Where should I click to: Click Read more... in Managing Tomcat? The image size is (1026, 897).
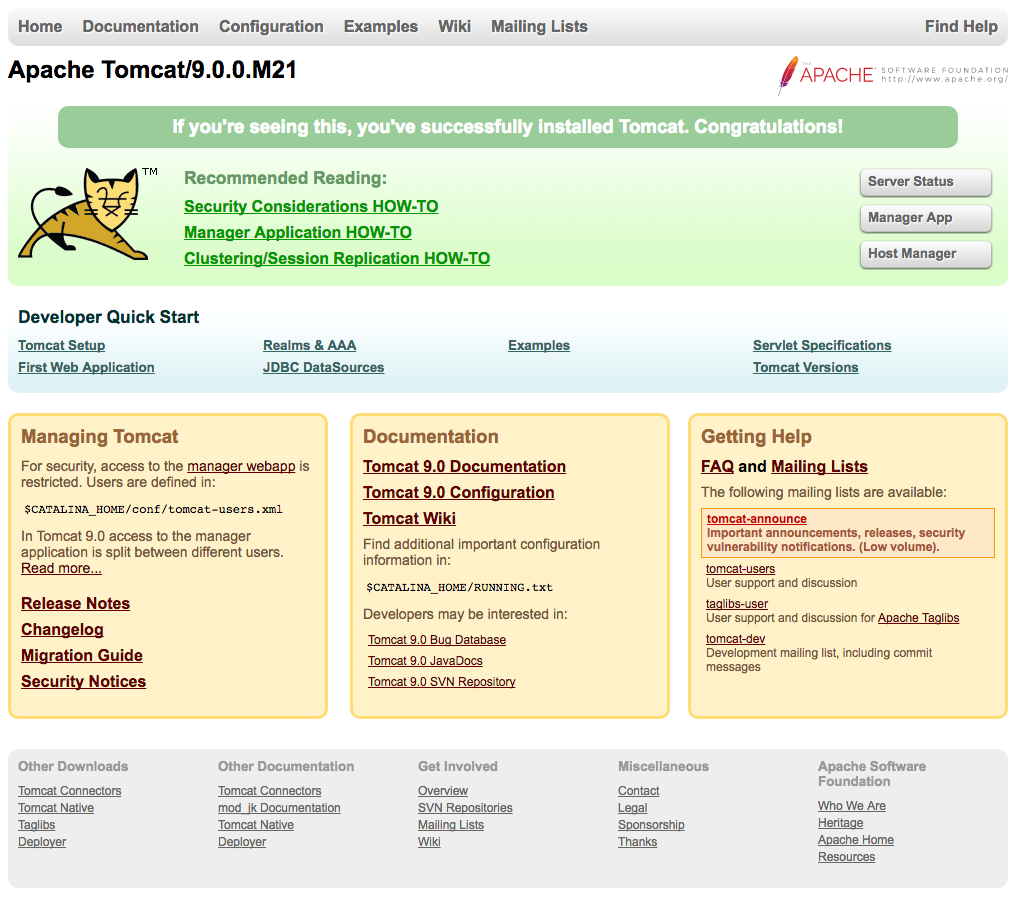tap(62, 569)
